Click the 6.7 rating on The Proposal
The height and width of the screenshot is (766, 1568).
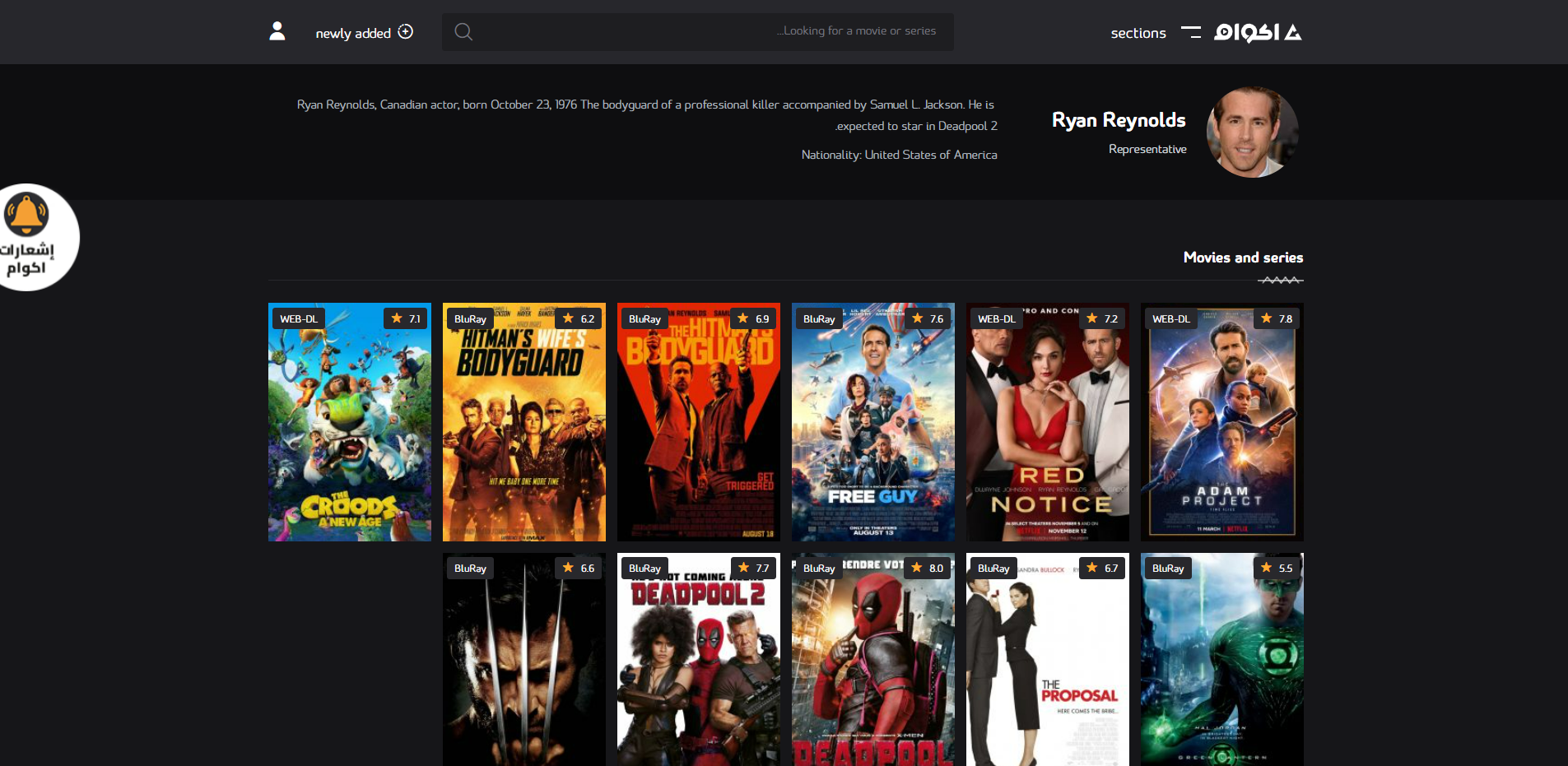[x=1102, y=568]
